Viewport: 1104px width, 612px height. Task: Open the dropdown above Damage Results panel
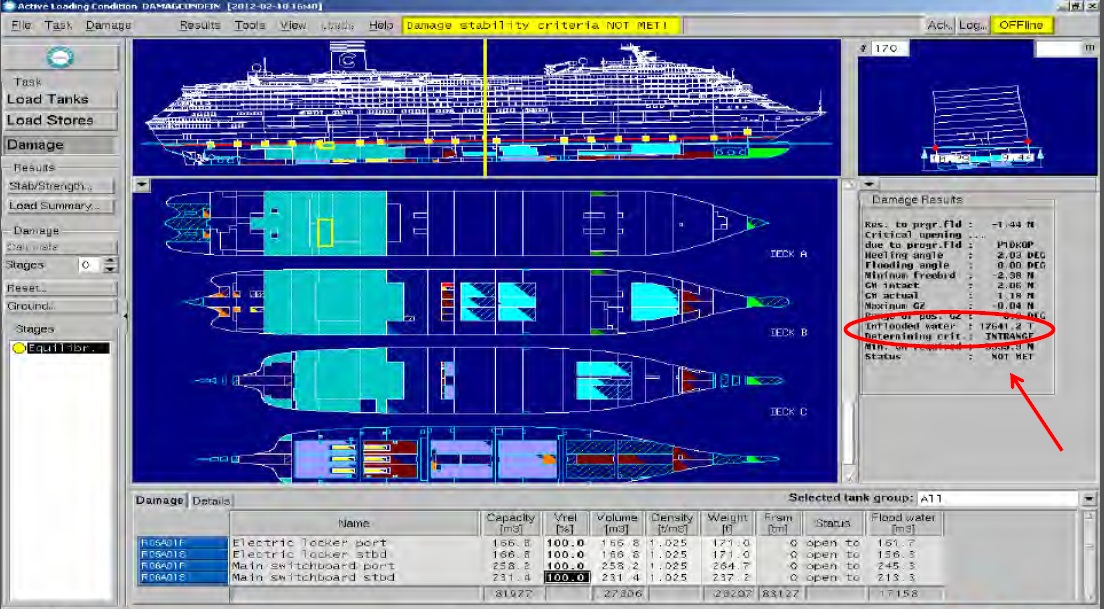(868, 184)
